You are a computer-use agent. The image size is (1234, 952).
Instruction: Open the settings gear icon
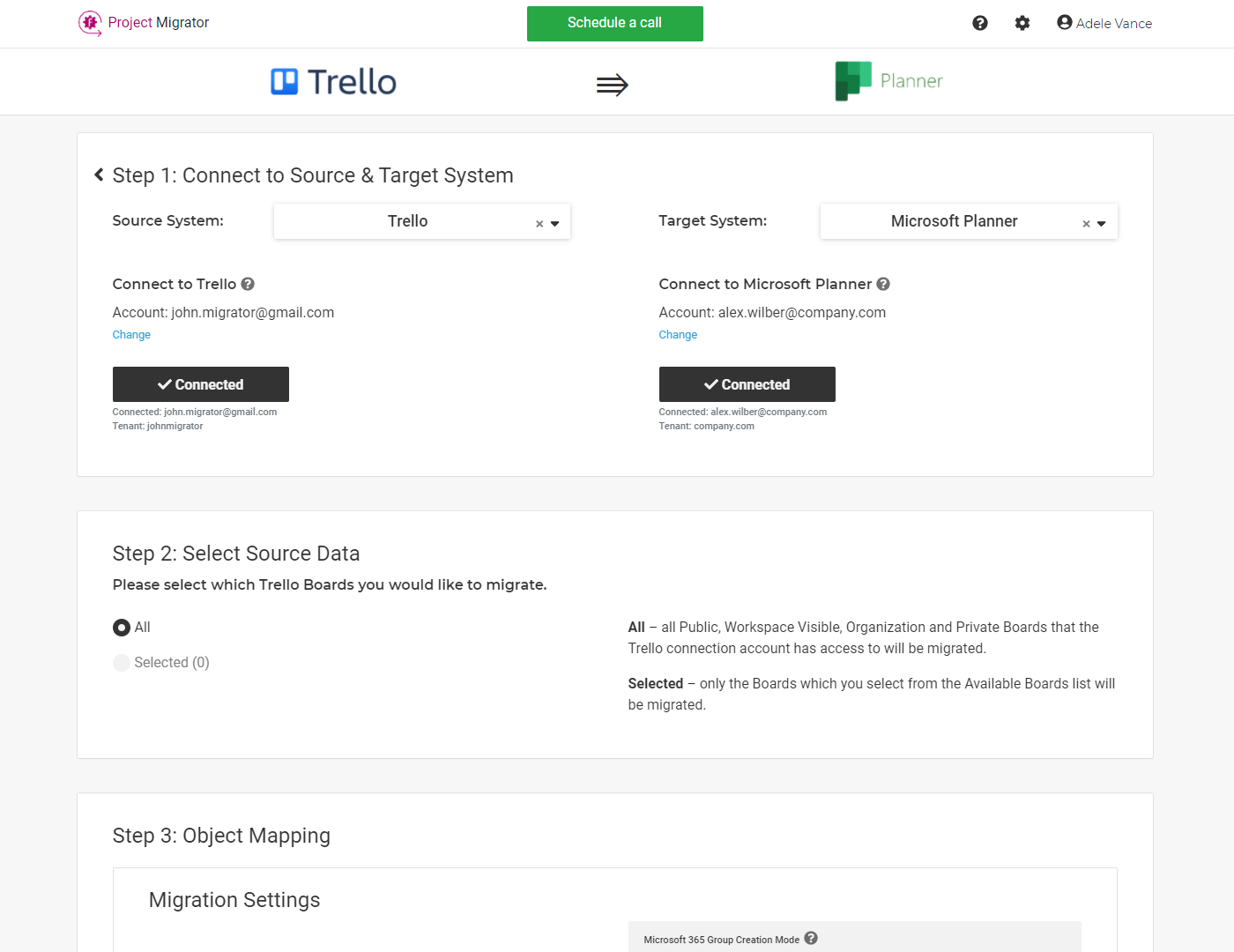(x=1022, y=23)
